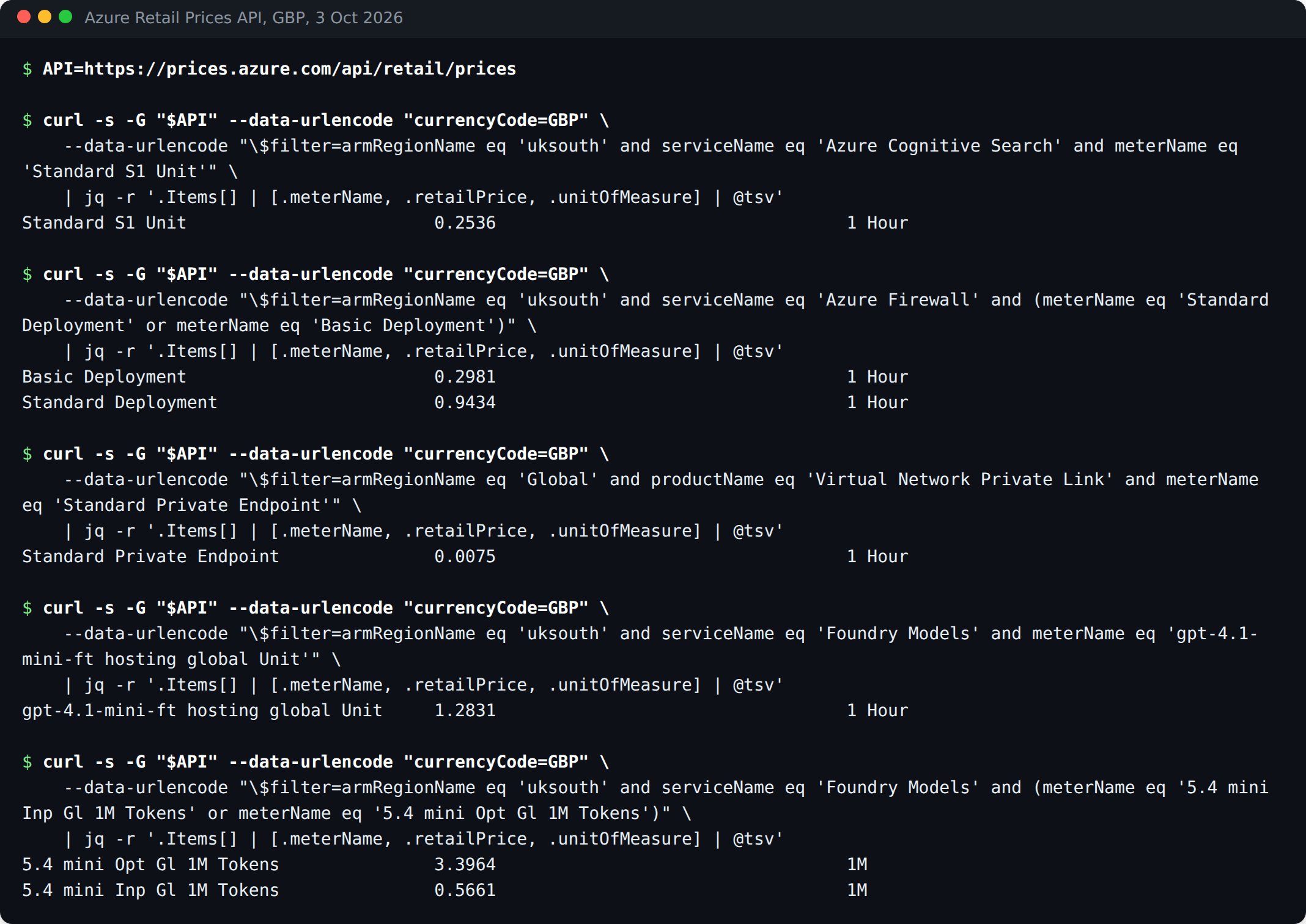1306x924 pixels.
Task: Click the price value 0.5661
Action: point(465,890)
